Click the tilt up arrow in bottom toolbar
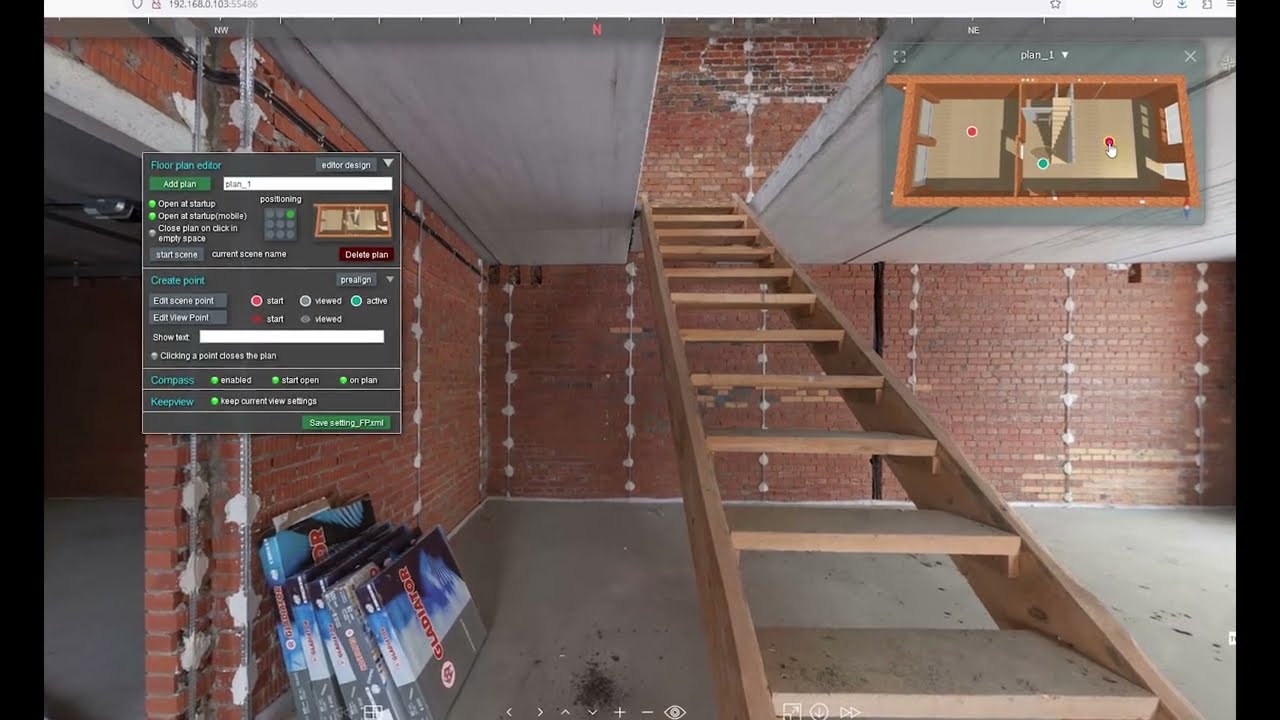The width and height of the screenshot is (1280, 720). 566,712
